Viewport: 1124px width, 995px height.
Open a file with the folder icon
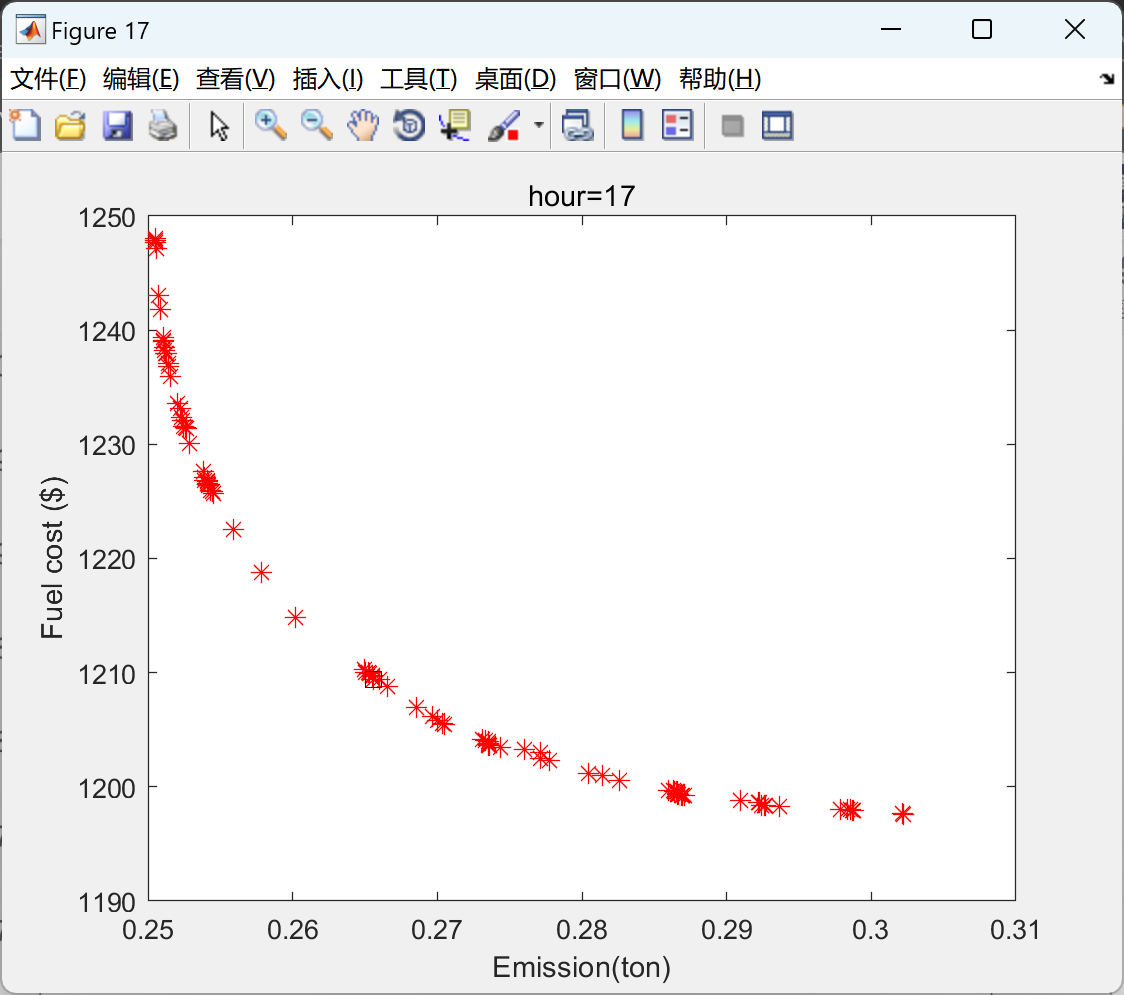click(x=70, y=125)
